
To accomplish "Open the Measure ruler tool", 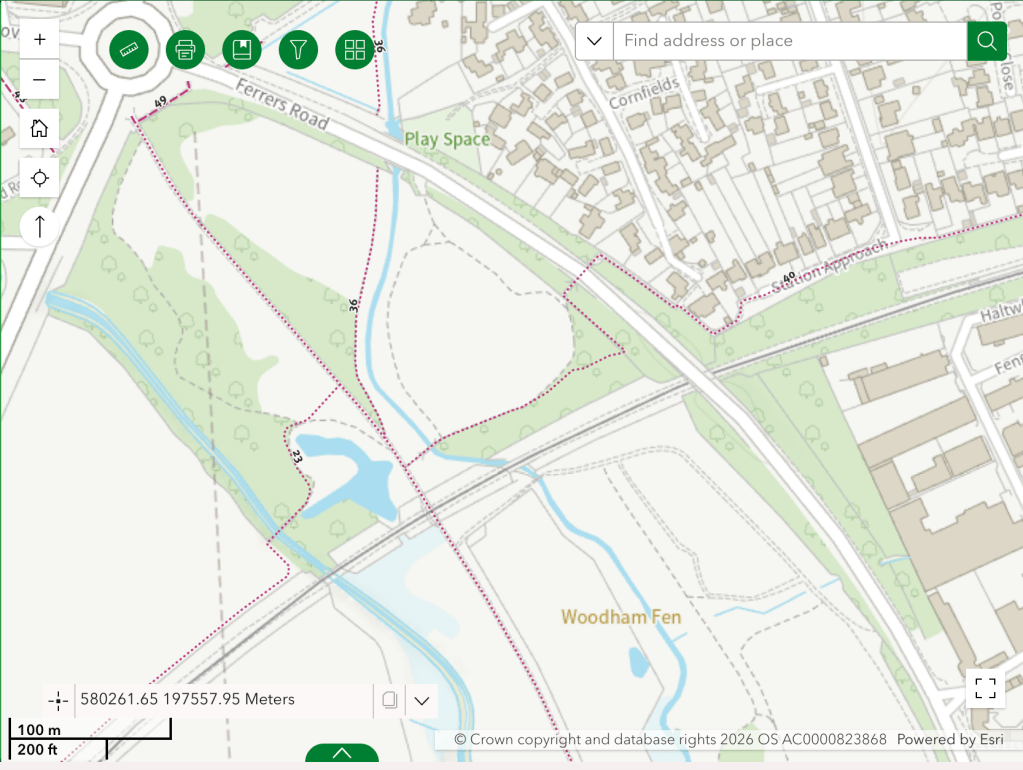I will pos(128,48).
